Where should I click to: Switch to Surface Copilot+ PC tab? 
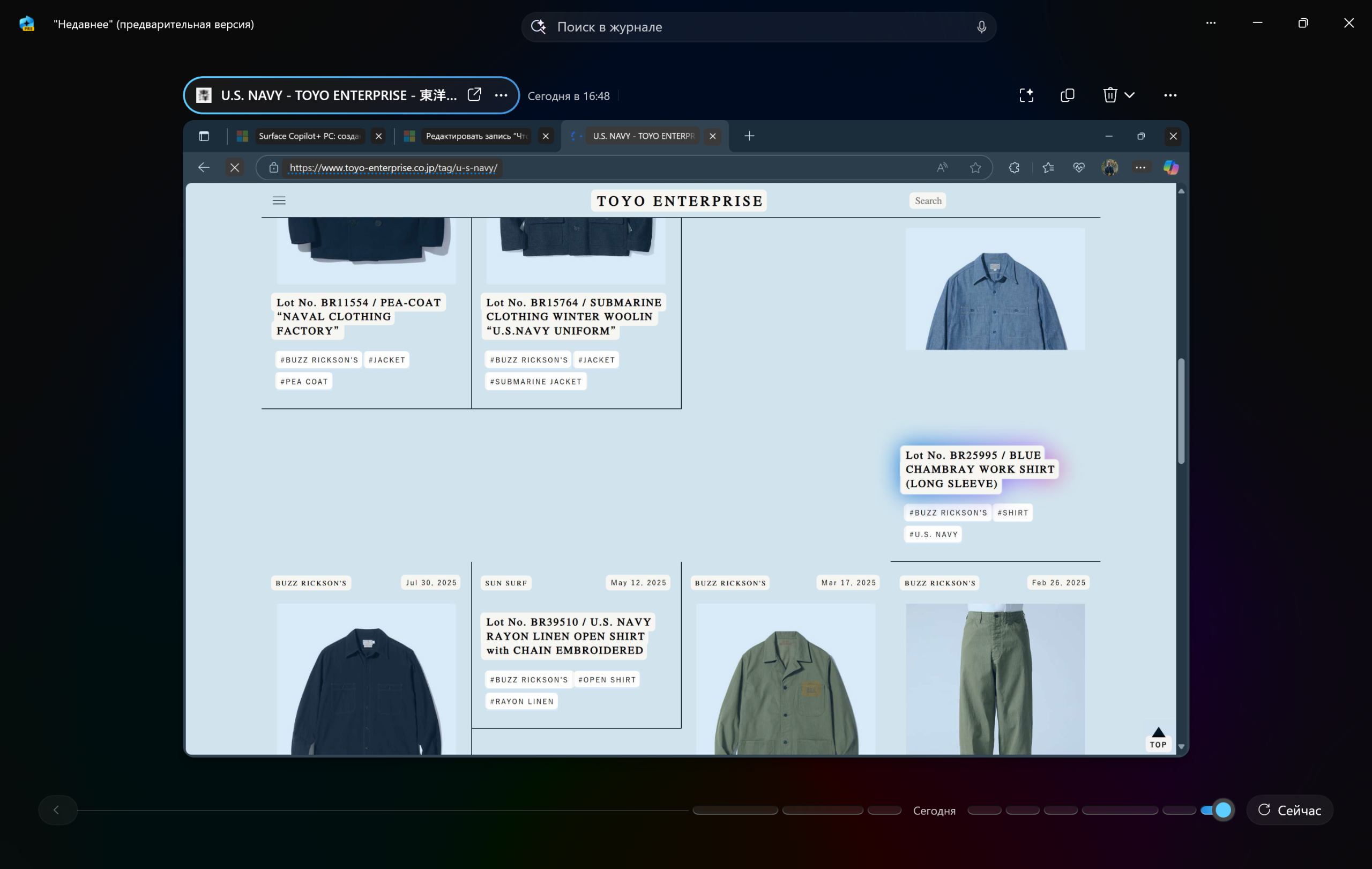(308, 136)
